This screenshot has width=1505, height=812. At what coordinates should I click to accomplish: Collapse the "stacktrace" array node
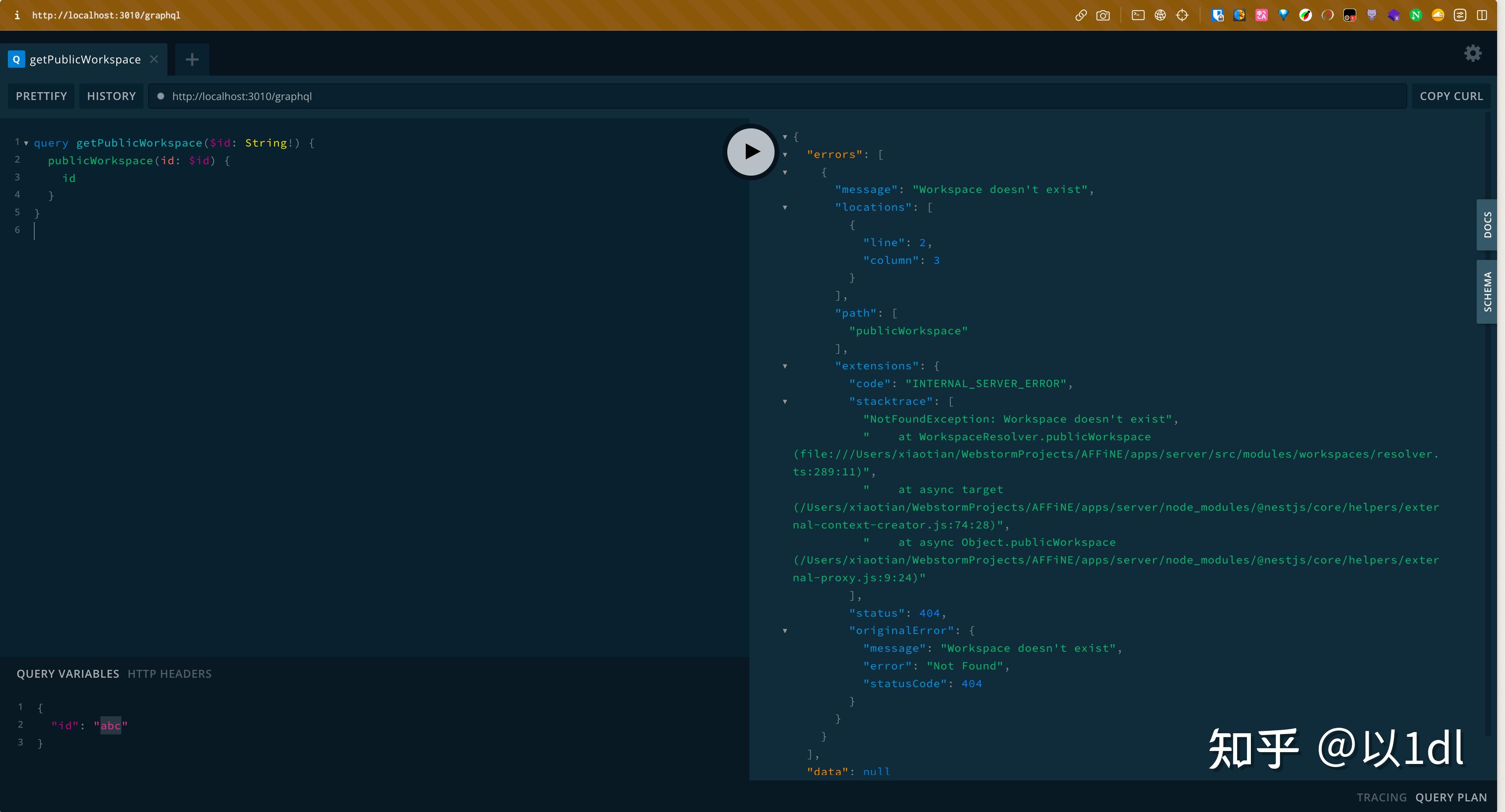[785, 402]
